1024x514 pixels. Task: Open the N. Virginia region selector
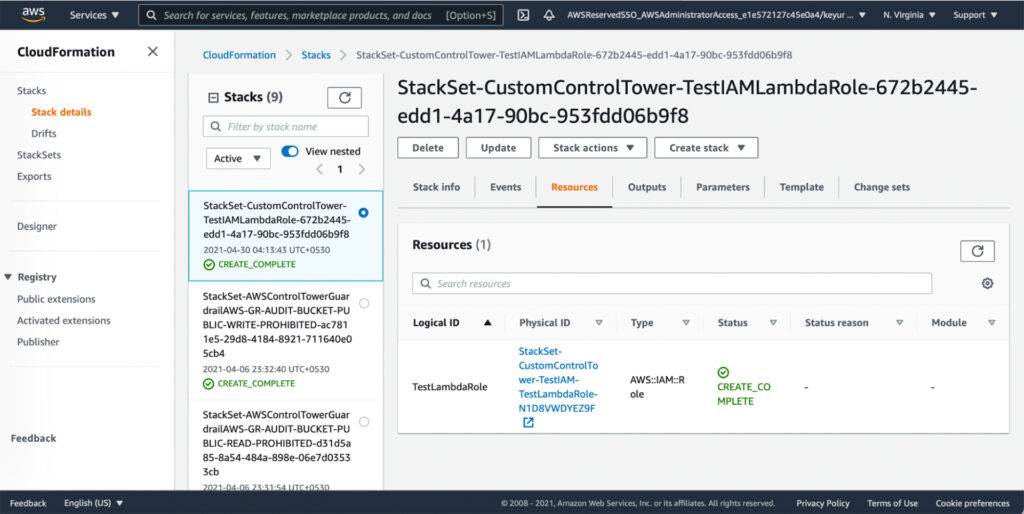[909, 14]
